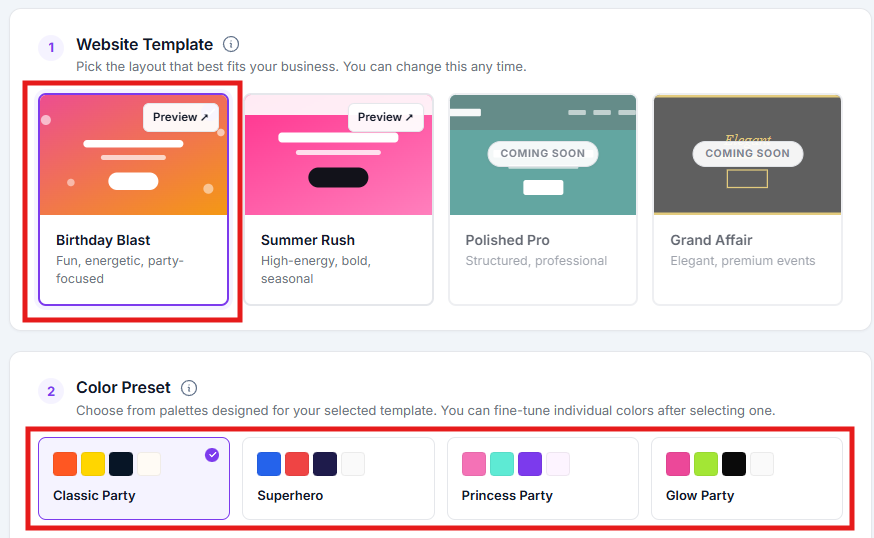This screenshot has height=538, width=874.
Task: Open Birthday Blast template preview
Action: pyautogui.click(x=181, y=117)
